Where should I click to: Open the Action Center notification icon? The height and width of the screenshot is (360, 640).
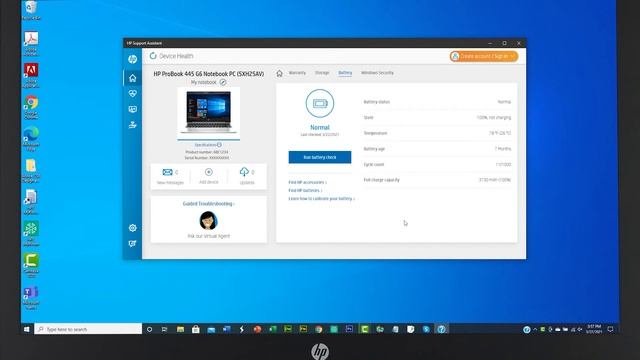click(x=611, y=329)
